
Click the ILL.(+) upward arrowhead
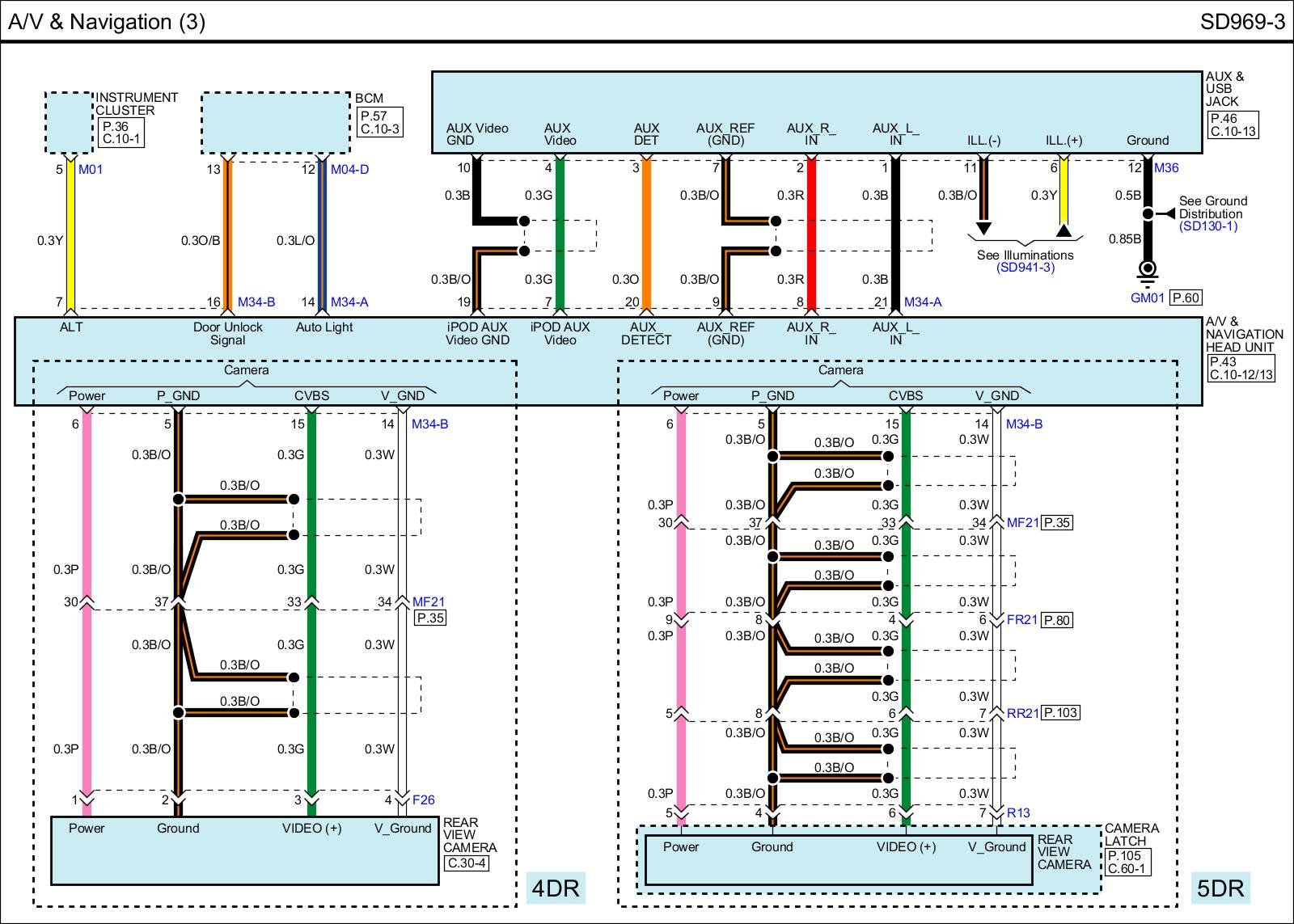coord(1064,230)
